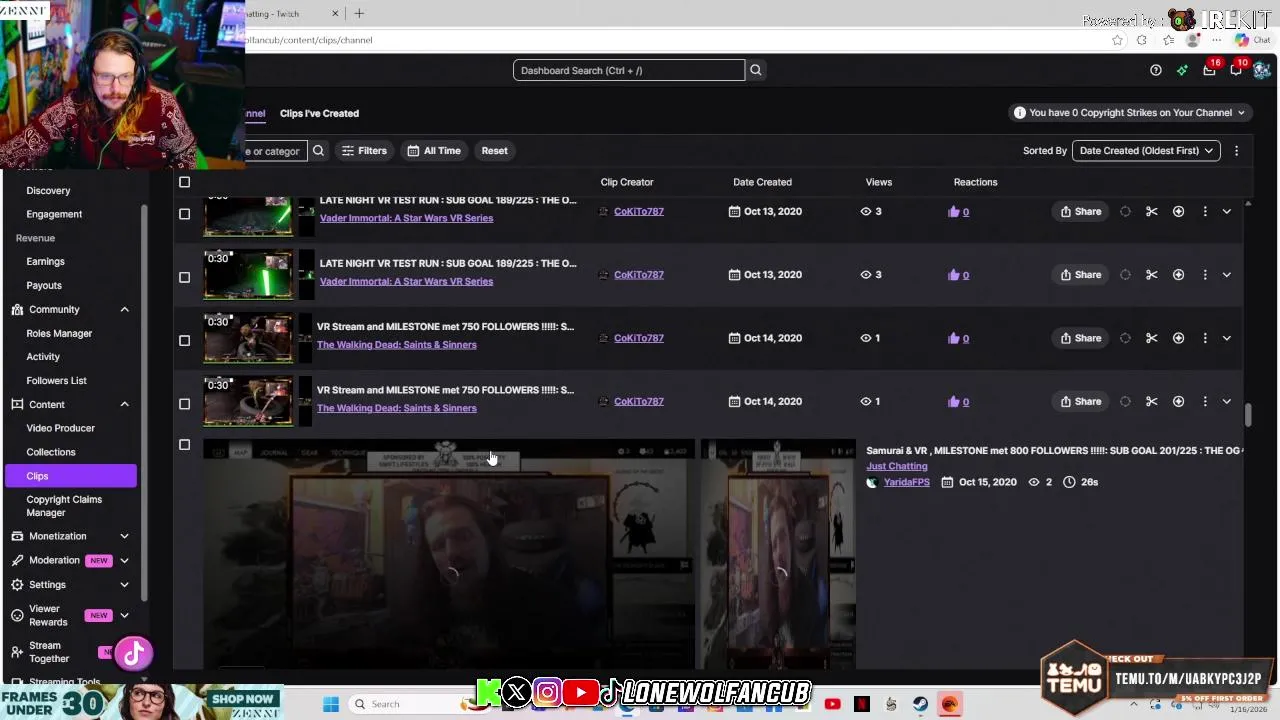
Task: Select checkbox for first Oct 14 clip
Action: [x=184, y=340]
